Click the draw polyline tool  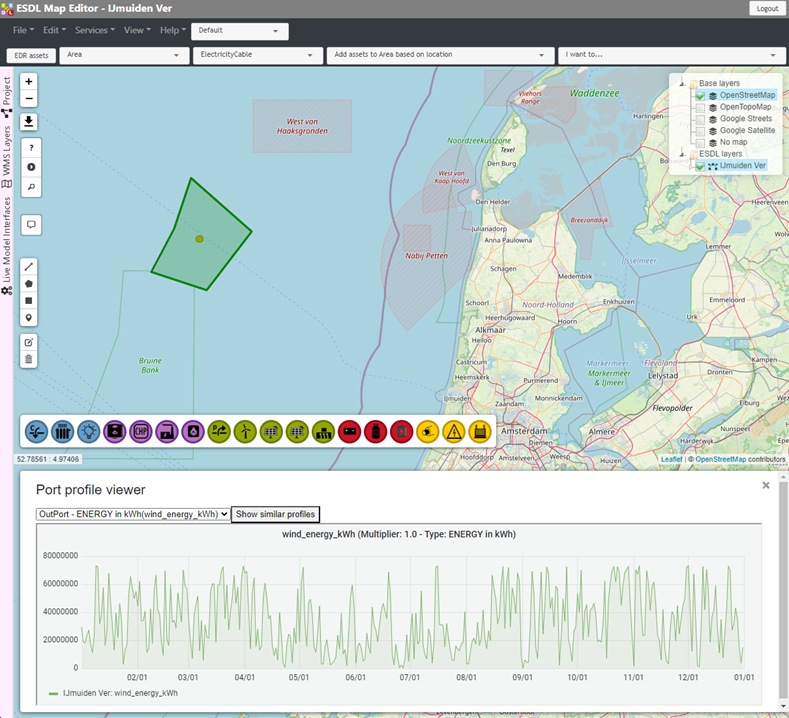[29, 266]
